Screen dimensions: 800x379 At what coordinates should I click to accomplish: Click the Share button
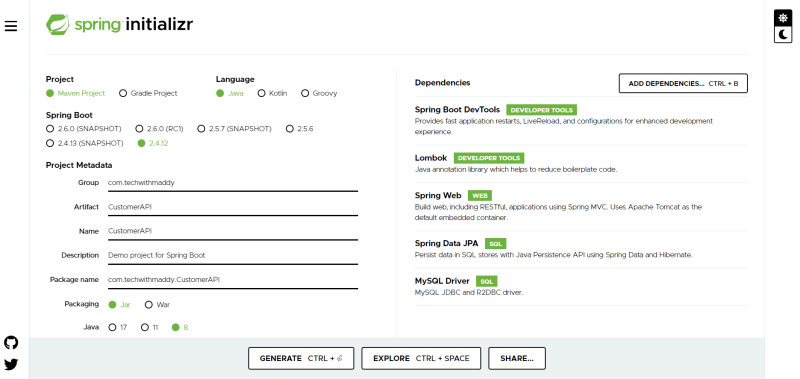click(517, 359)
